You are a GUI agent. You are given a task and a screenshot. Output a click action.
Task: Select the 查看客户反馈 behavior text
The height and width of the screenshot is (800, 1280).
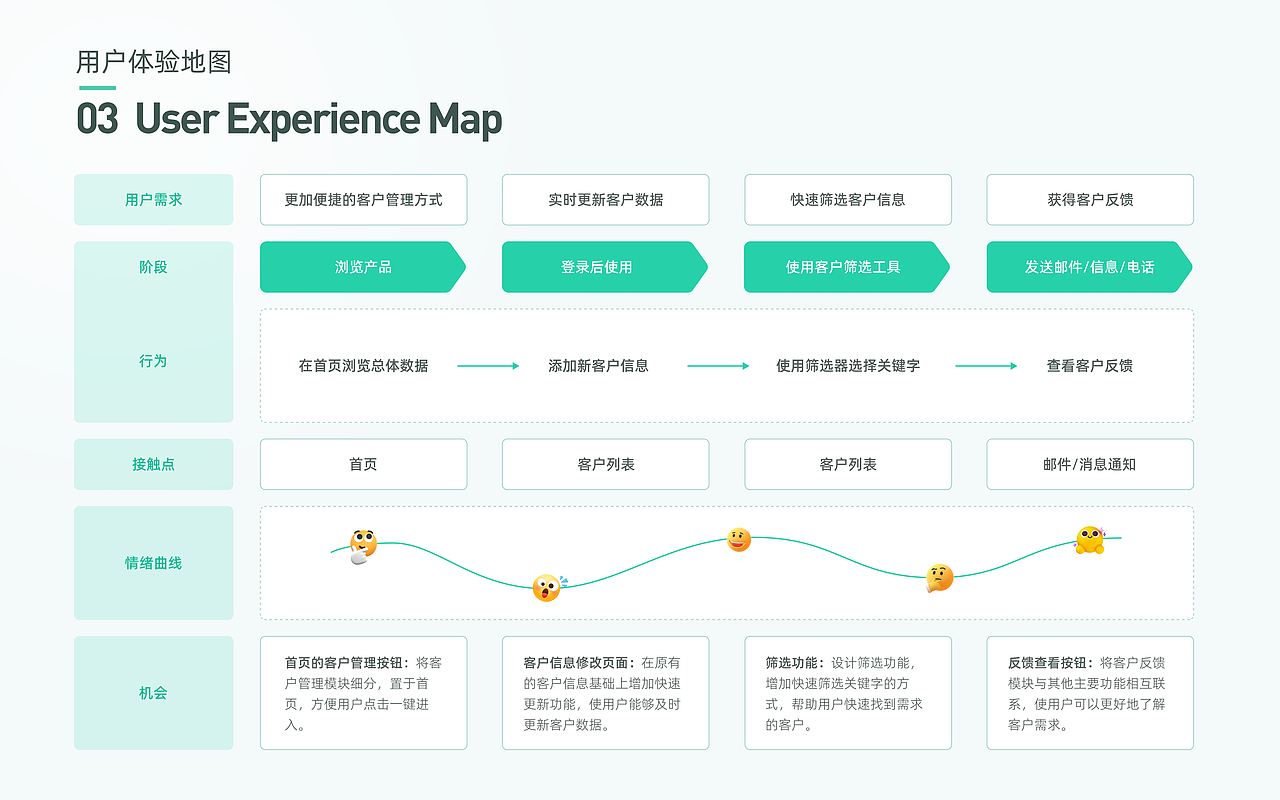[1090, 366]
